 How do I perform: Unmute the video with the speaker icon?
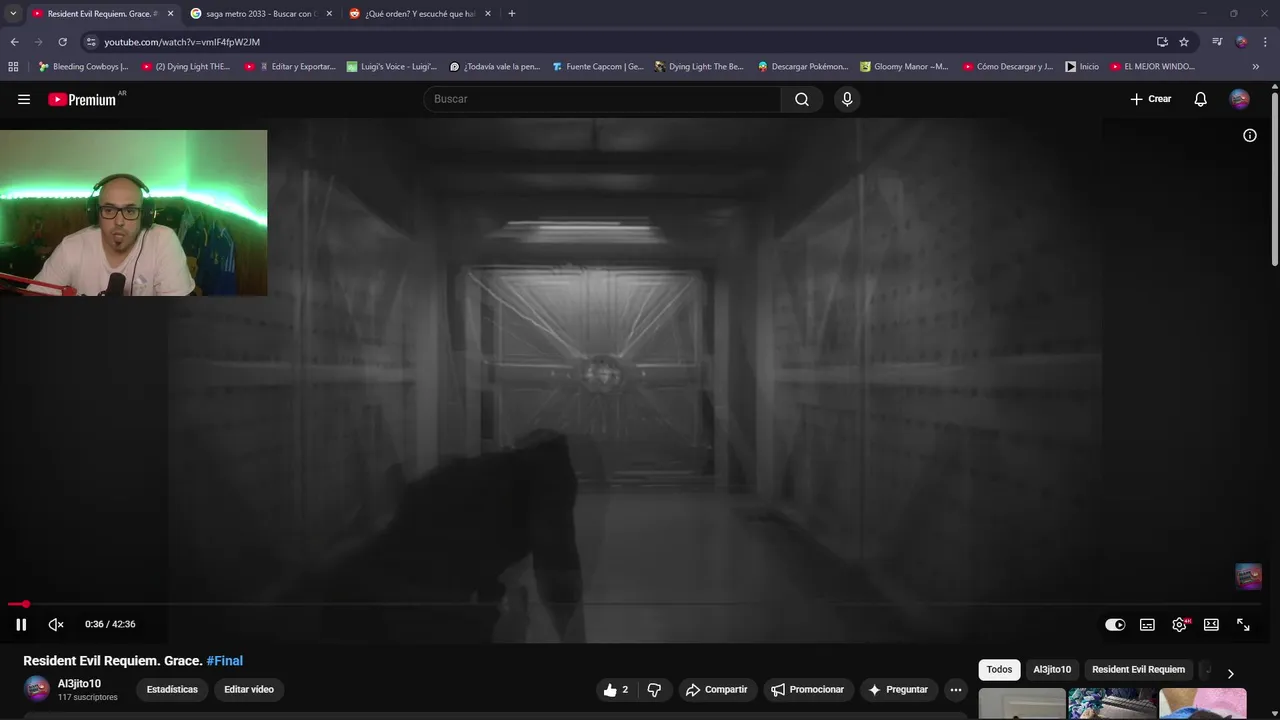click(x=56, y=624)
